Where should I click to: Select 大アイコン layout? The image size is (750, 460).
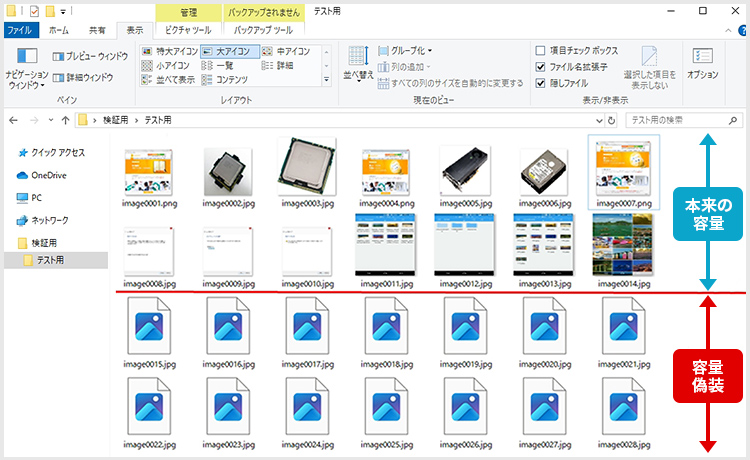coord(230,51)
